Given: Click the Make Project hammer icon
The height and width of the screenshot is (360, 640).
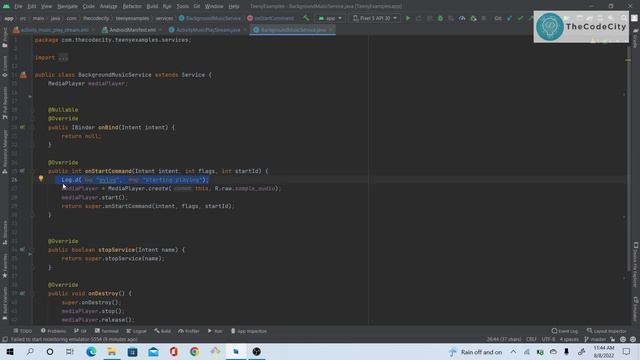Looking at the screenshot, I should [x=306, y=18].
